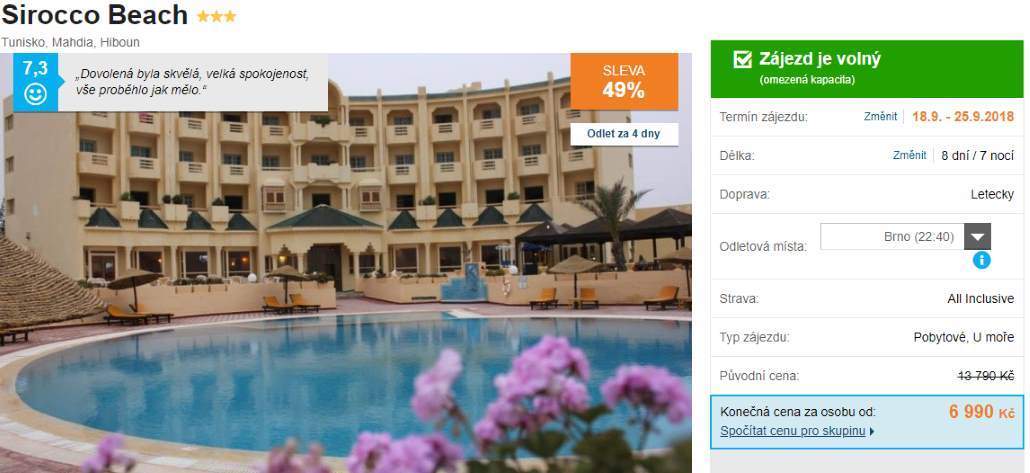Click the arrow after Spočítat cenu pro skupinu

[872, 432]
